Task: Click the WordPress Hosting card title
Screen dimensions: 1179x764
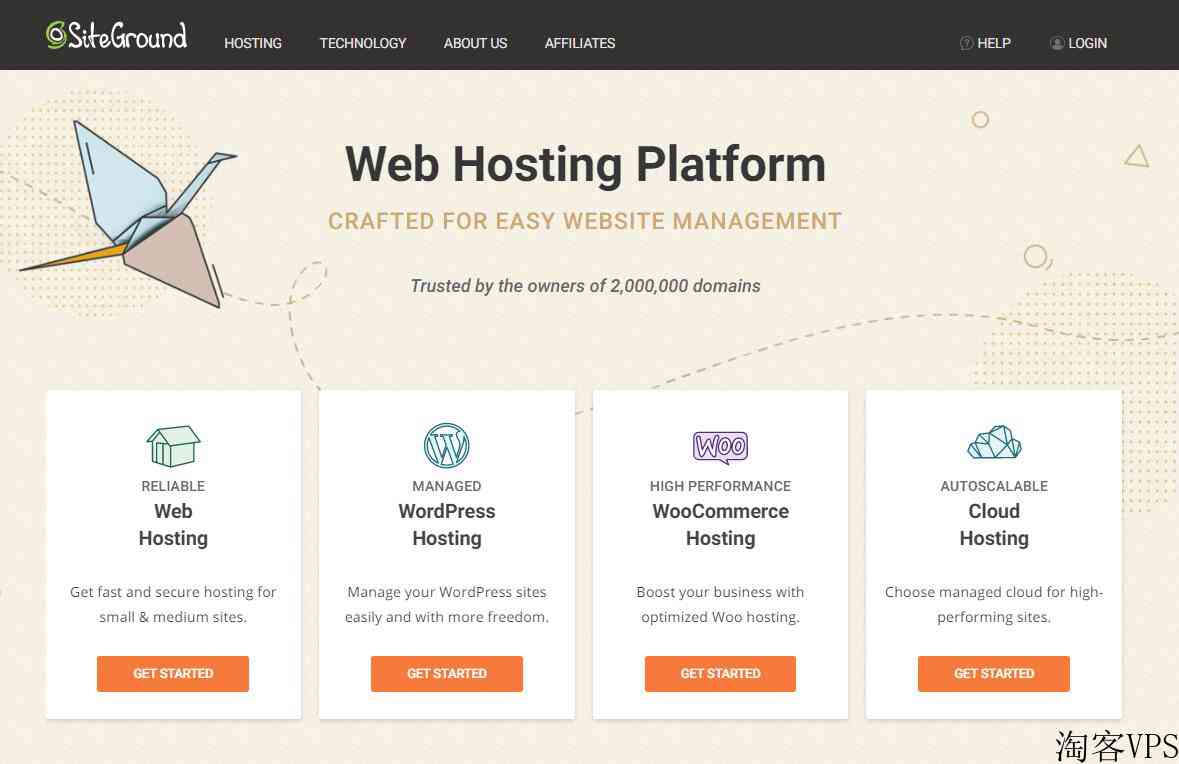Action: pyautogui.click(x=447, y=525)
